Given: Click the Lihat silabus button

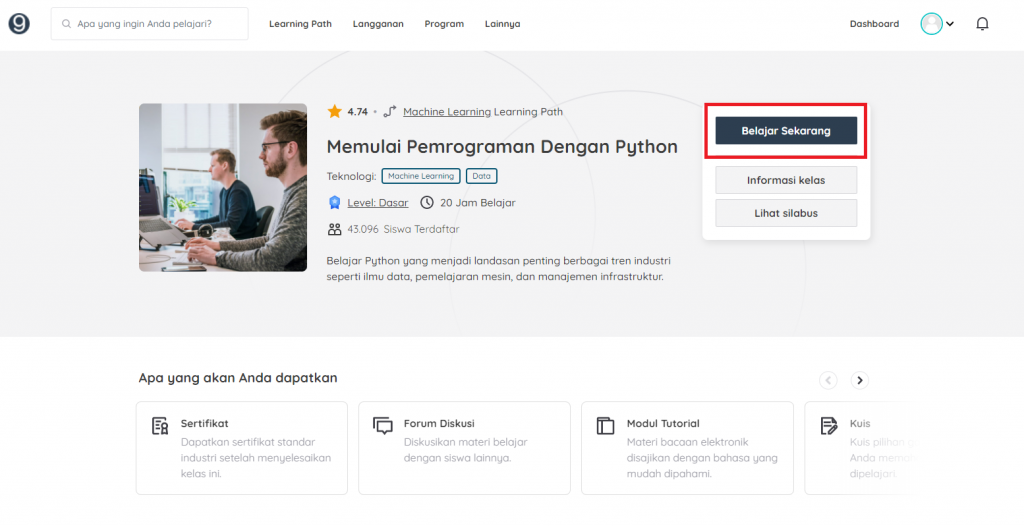Looking at the screenshot, I should point(786,213).
